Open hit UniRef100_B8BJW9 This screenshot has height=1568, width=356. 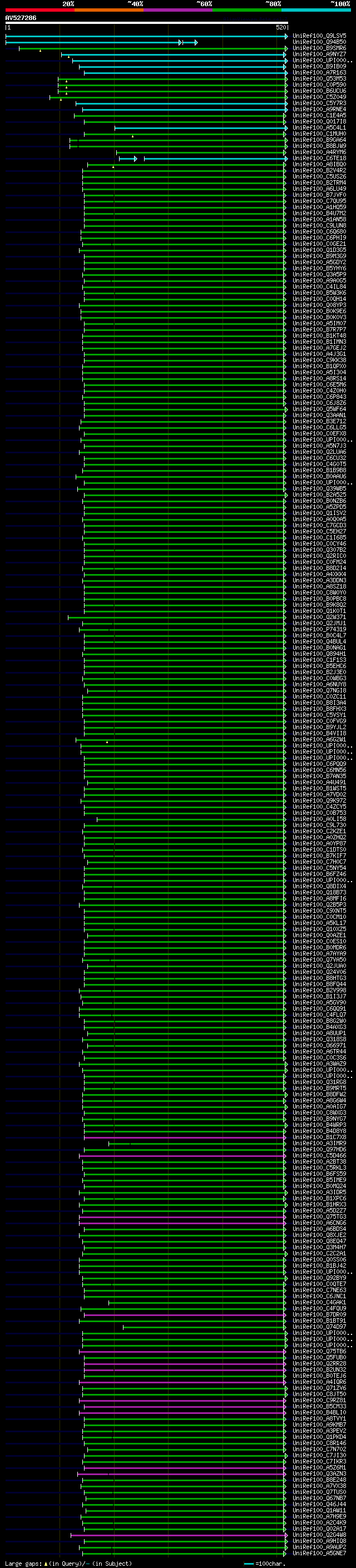(319, 146)
